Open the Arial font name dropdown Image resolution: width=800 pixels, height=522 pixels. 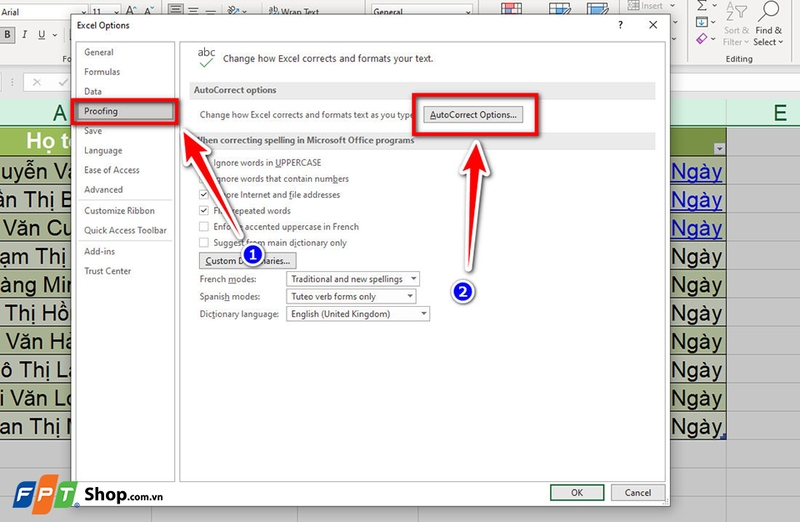pos(84,11)
